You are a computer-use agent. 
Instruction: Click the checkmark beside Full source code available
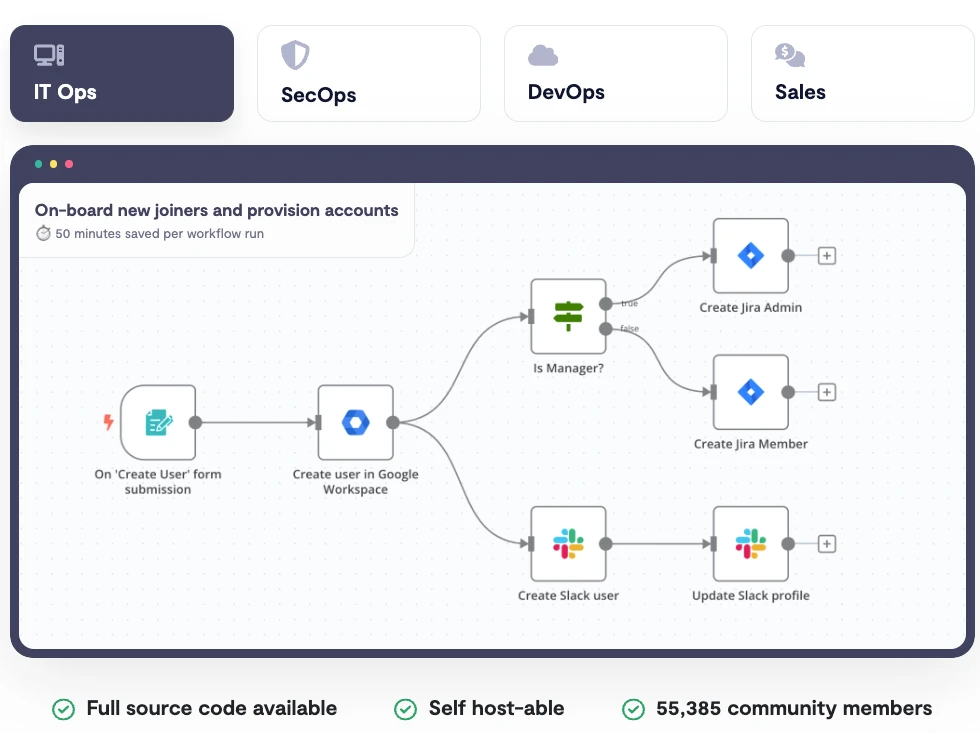coord(63,709)
